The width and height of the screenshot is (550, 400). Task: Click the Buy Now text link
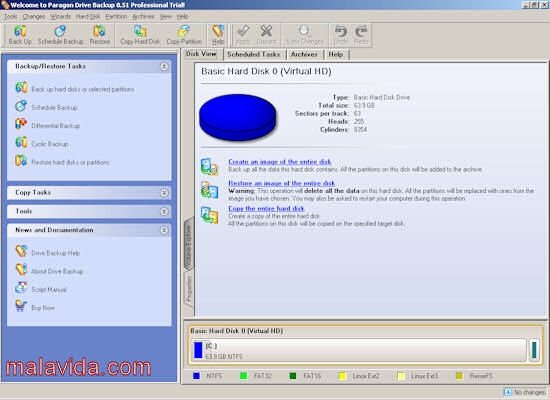coord(43,308)
